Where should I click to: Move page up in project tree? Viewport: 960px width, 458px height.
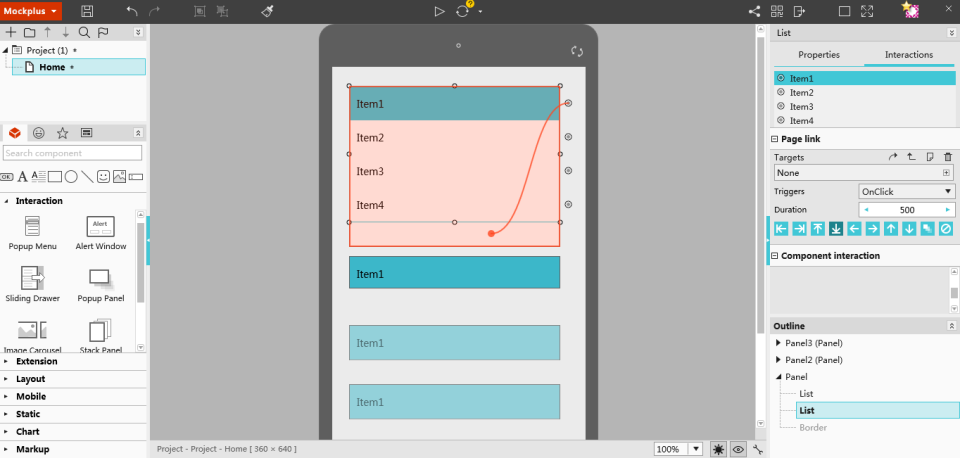pos(47,32)
